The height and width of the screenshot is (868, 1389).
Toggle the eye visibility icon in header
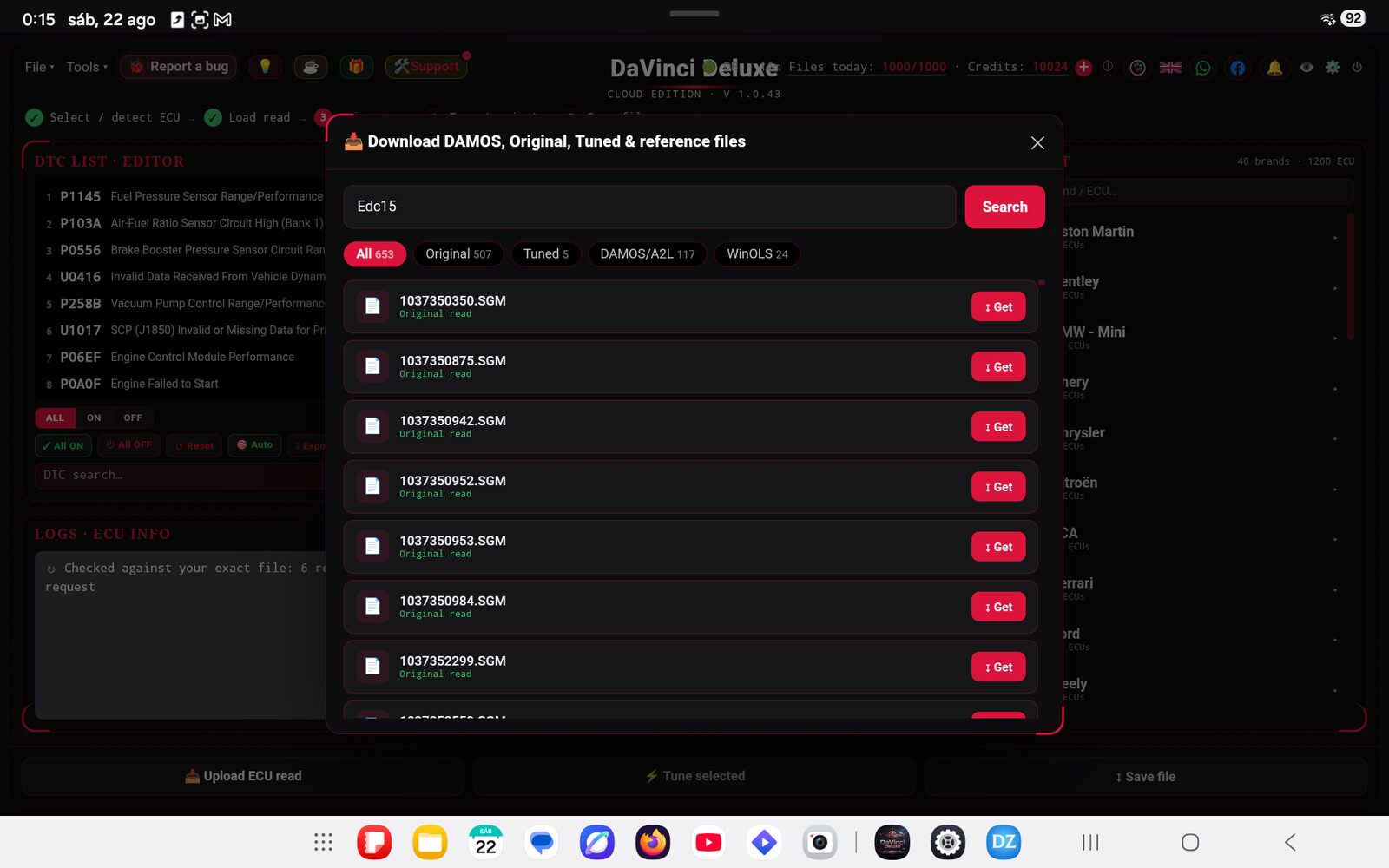tap(1307, 67)
